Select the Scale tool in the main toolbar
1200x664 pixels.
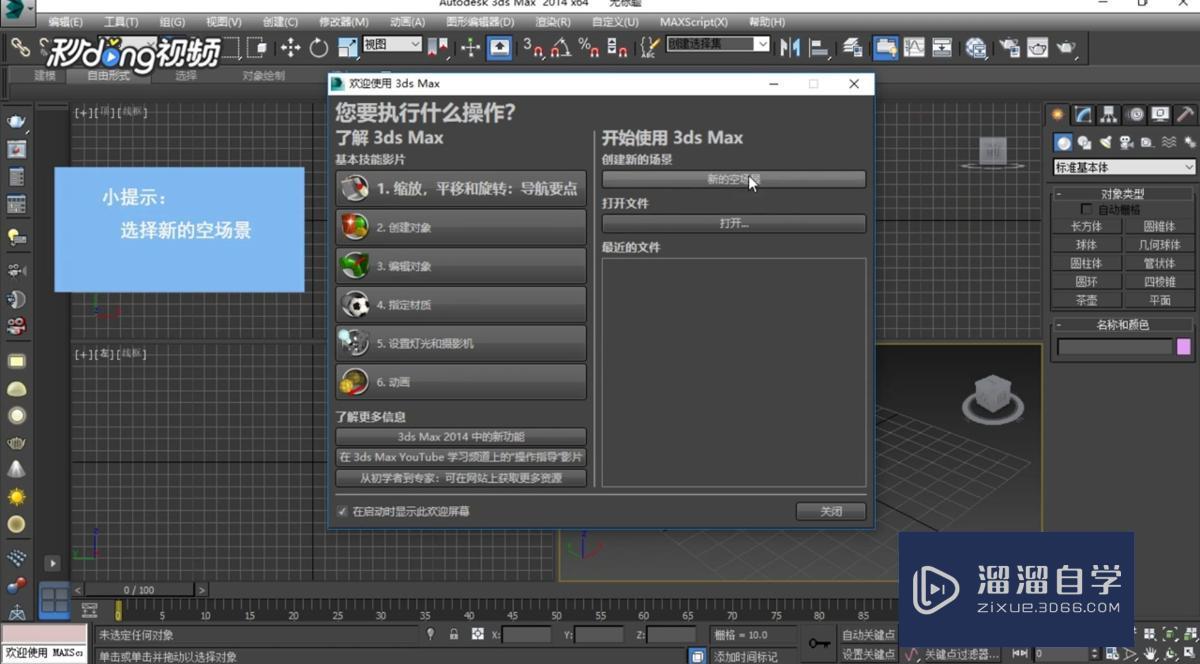click(x=347, y=47)
